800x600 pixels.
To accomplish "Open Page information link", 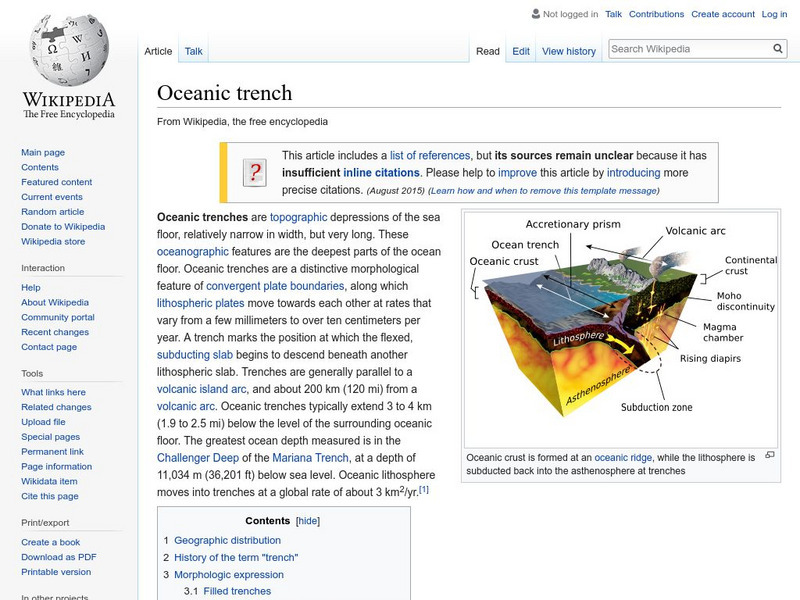I will [57, 466].
